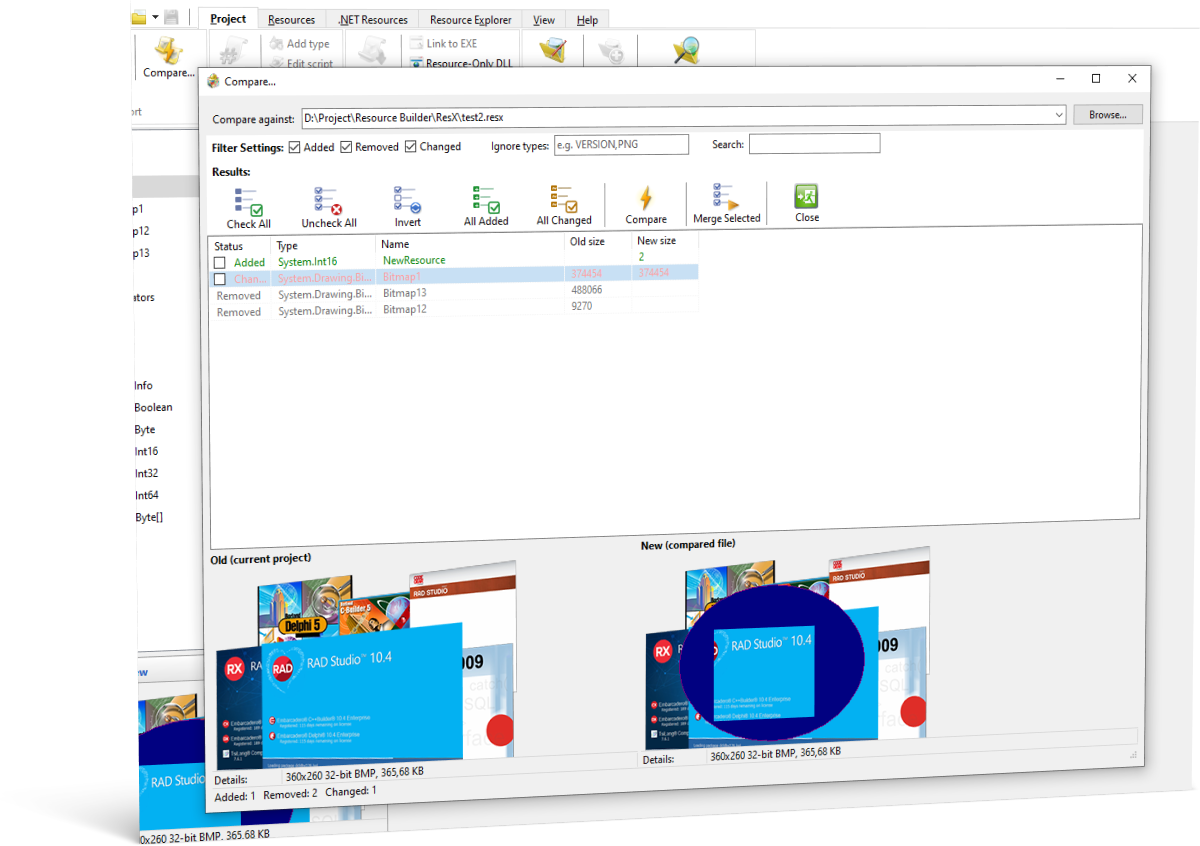
Task: Select the NewResource name cell
Action: coord(414,260)
